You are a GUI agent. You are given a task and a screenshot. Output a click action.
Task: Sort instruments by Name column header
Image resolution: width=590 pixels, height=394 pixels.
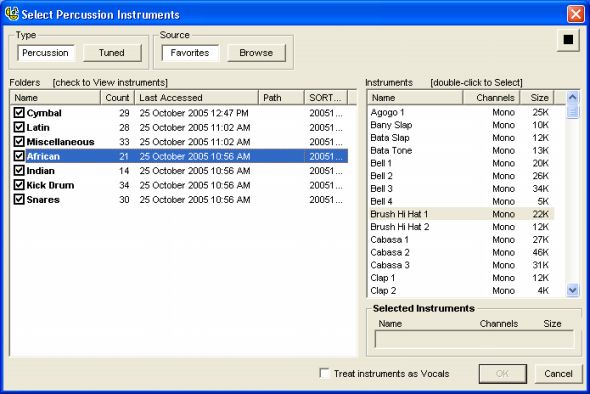(415, 97)
